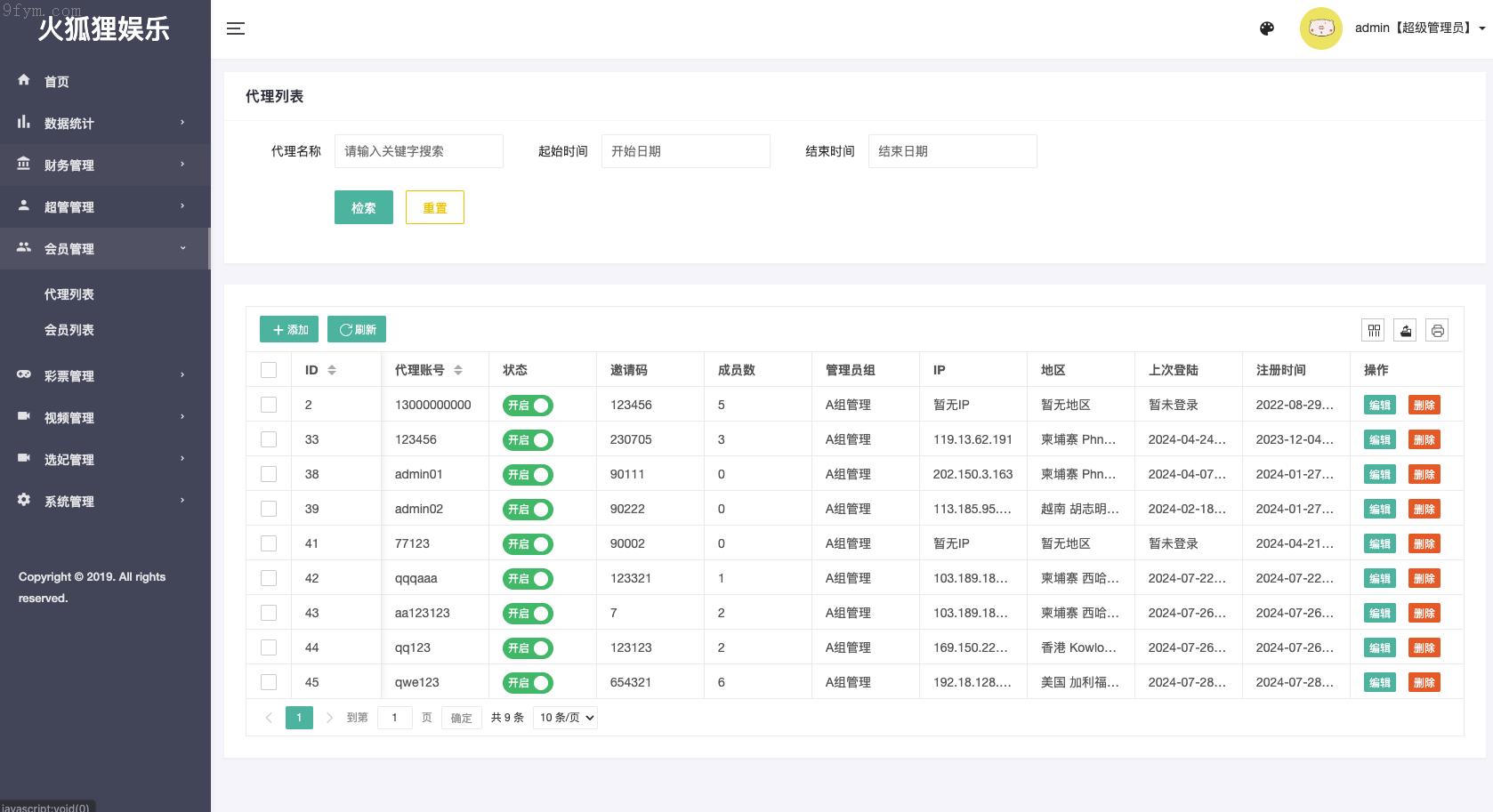Click the 代理名称 keyword search field
The width and height of the screenshot is (1493, 812).
[x=418, y=151]
